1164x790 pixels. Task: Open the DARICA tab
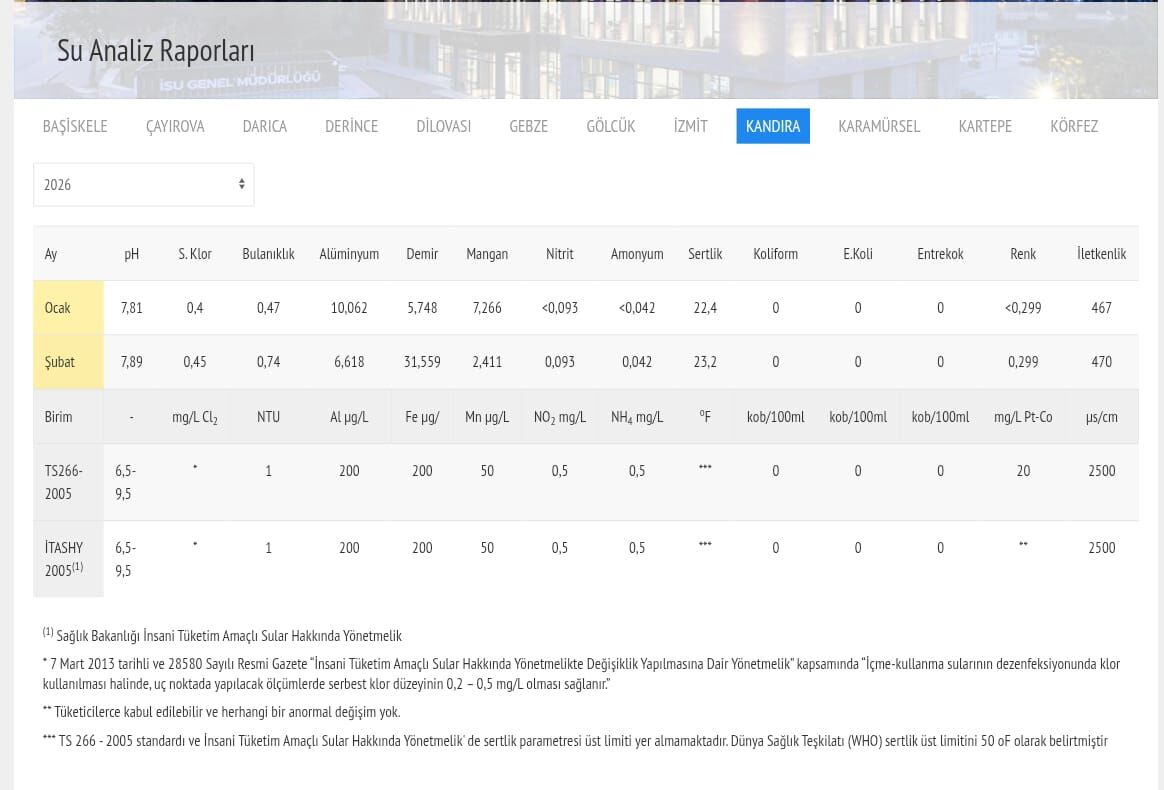point(264,126)
